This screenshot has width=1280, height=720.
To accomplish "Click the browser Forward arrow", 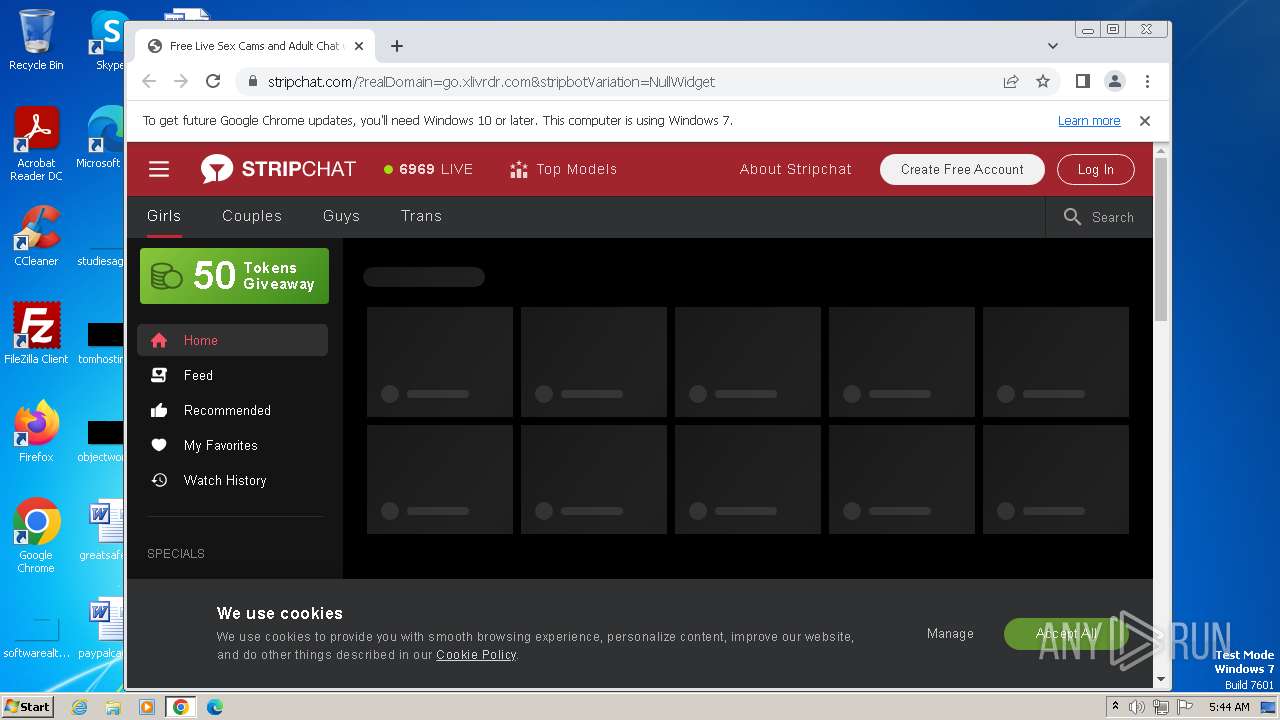I will coord(181,81).
